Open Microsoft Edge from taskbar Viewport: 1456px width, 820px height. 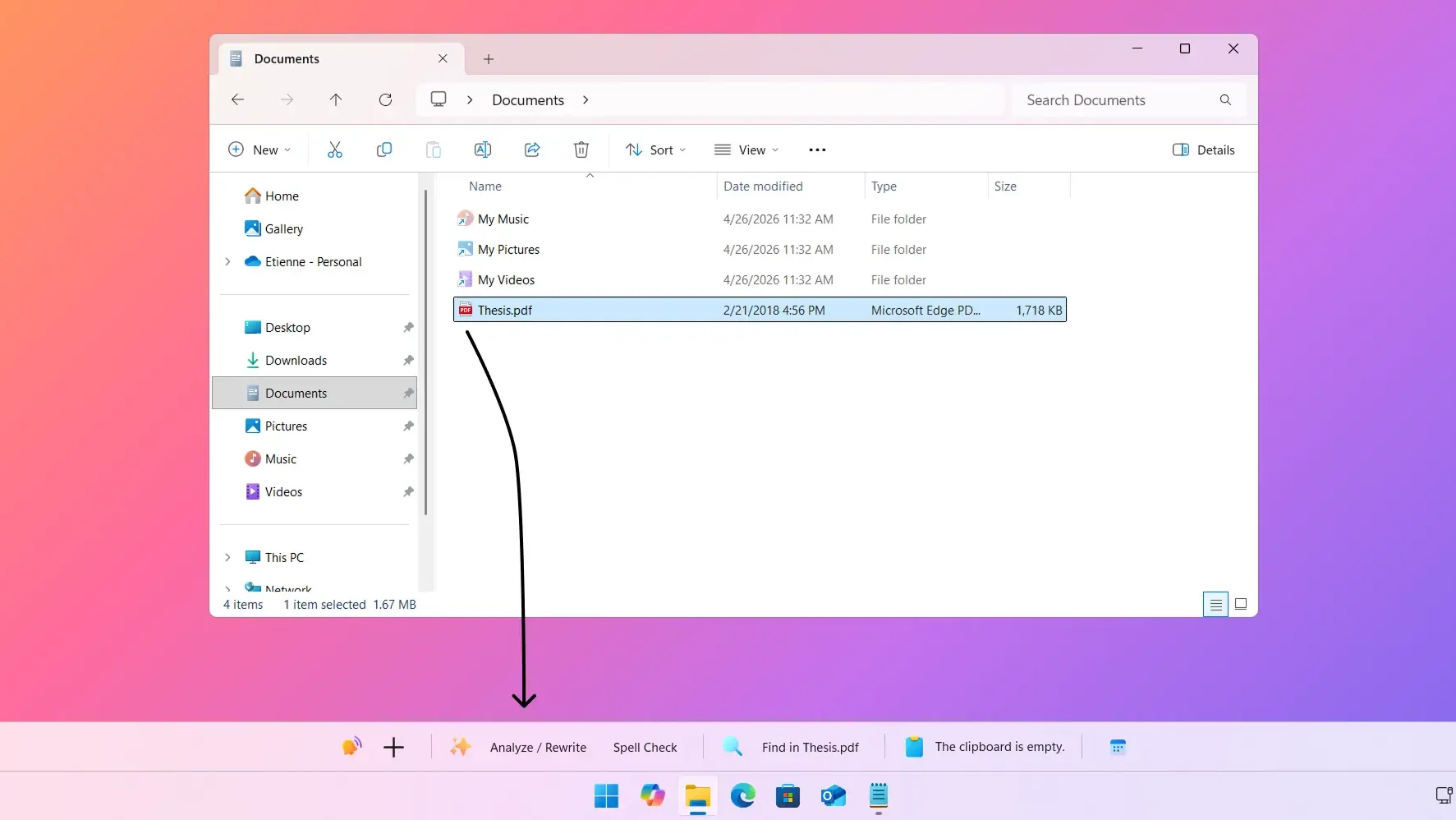[x=743, y=795]
